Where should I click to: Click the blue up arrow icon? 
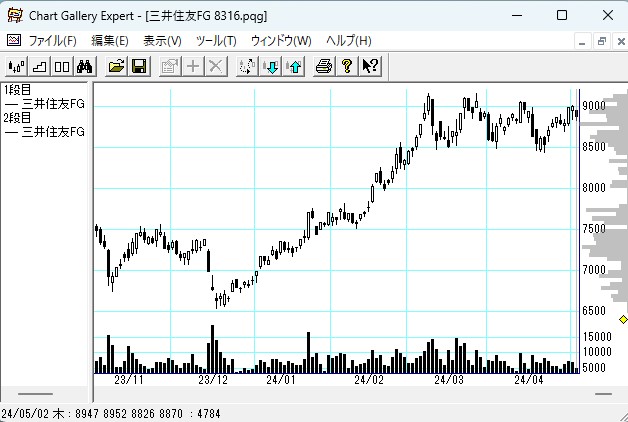[x=293, y=66]
